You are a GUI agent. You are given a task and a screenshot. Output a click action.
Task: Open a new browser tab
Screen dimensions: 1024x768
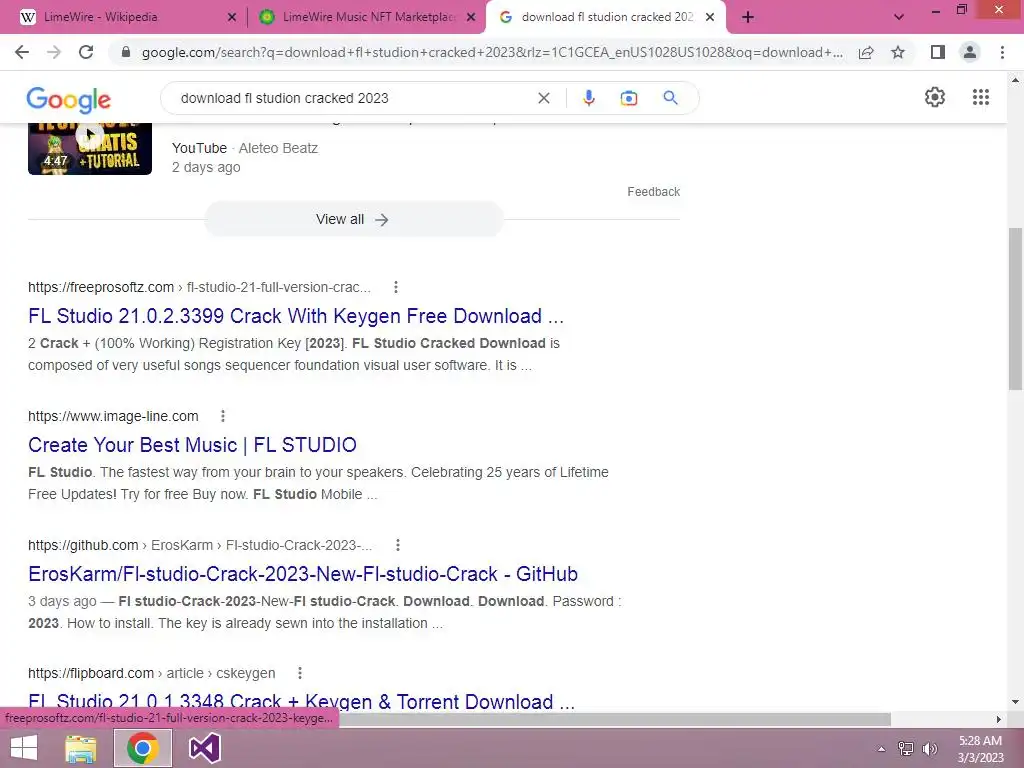[x=748, y=17]
